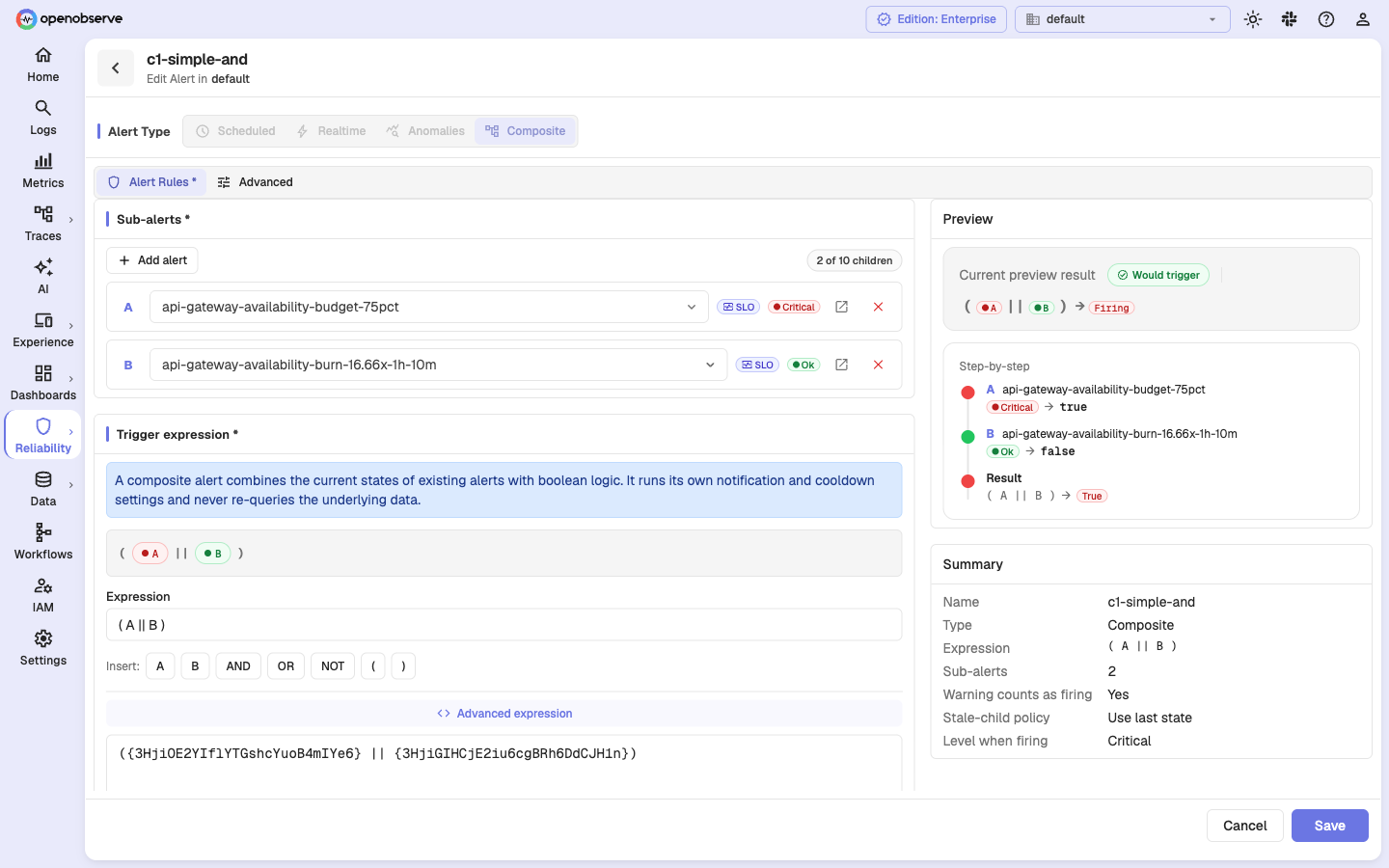Click the Critical badge on sub-alert A
Screen dimensions: 1389x868
(795, 307)
